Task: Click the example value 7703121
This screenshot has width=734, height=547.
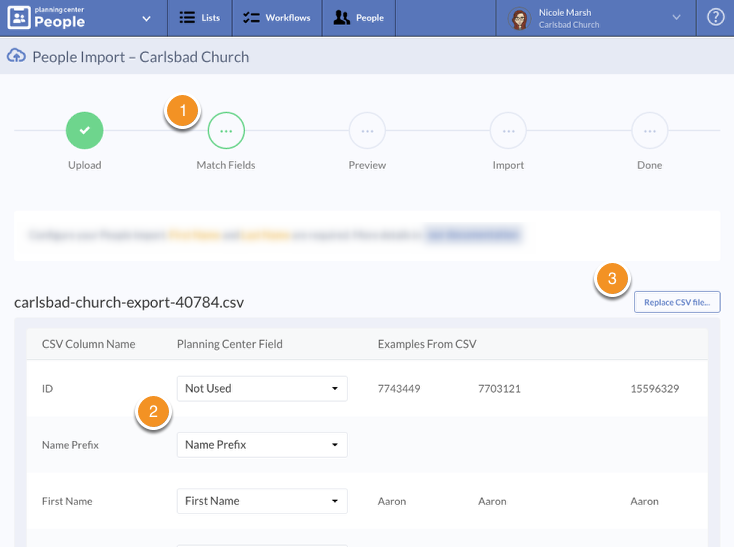Action: click(499, 388)
